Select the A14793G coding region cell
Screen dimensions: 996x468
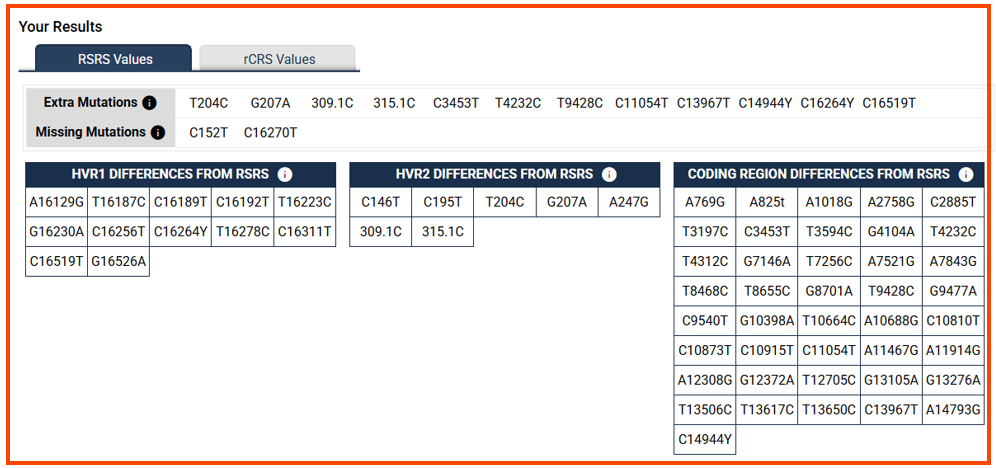point(953,410)
